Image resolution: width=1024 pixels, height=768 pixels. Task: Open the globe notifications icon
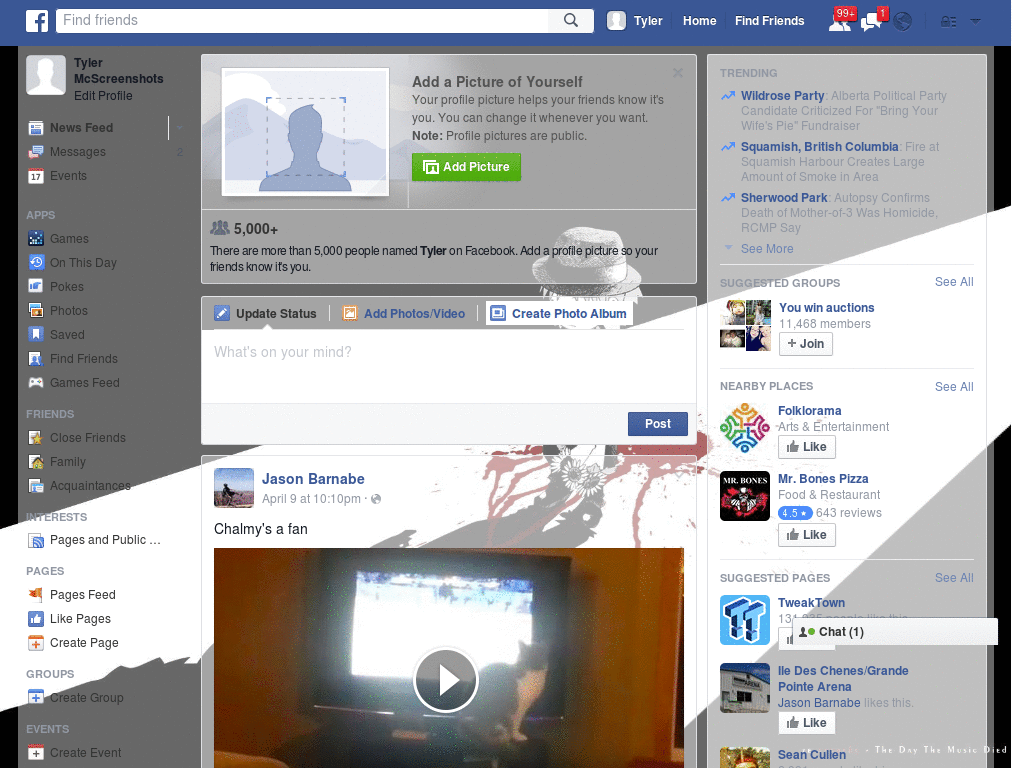click(x=903, y=22)
